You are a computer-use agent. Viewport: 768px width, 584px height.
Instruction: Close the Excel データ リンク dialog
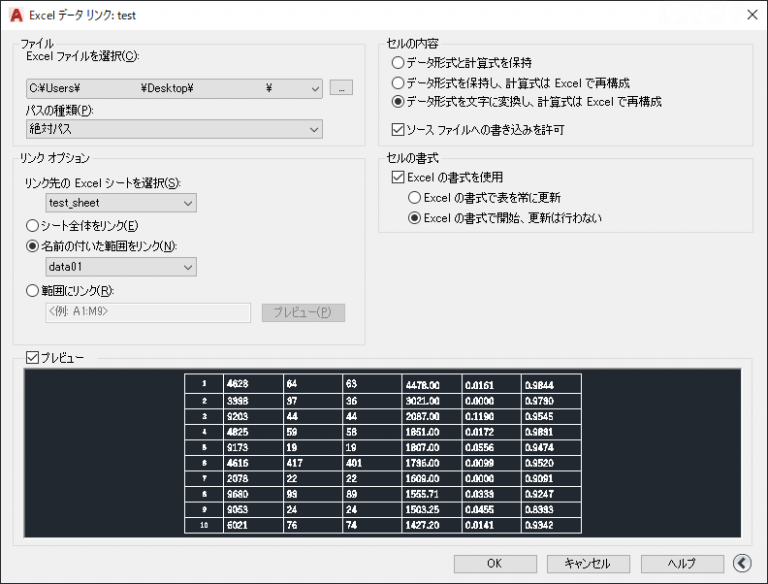[x=752, y=15]
